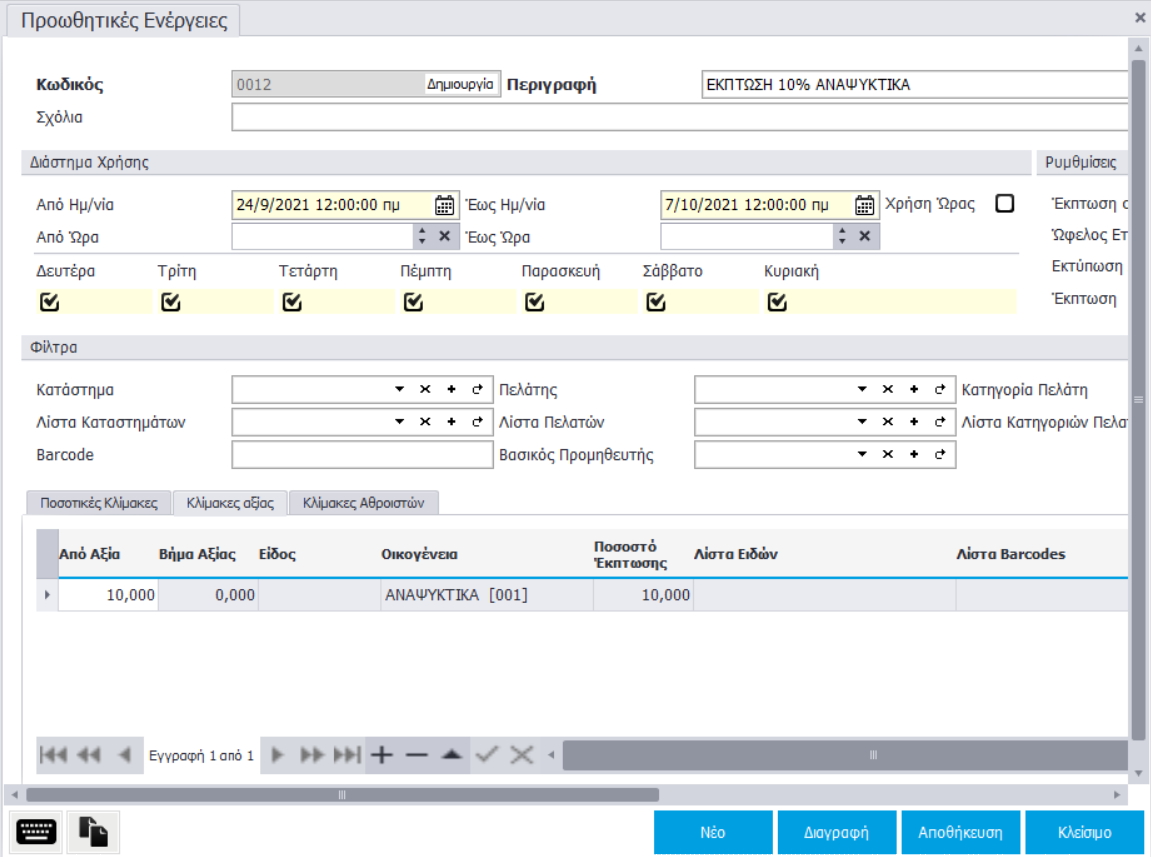Viewport: 1151px width, 857px height.
Task: Open calendar picker for Έως Ημ/νία
Action: (x=865, y=205)
